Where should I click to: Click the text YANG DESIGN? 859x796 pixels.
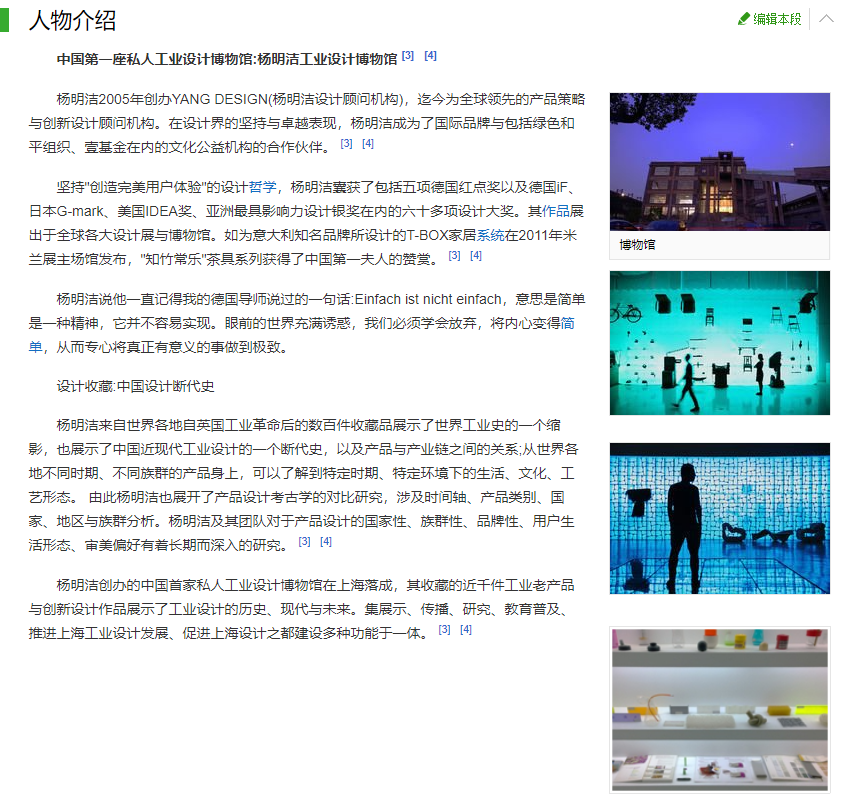pos(220,99)
